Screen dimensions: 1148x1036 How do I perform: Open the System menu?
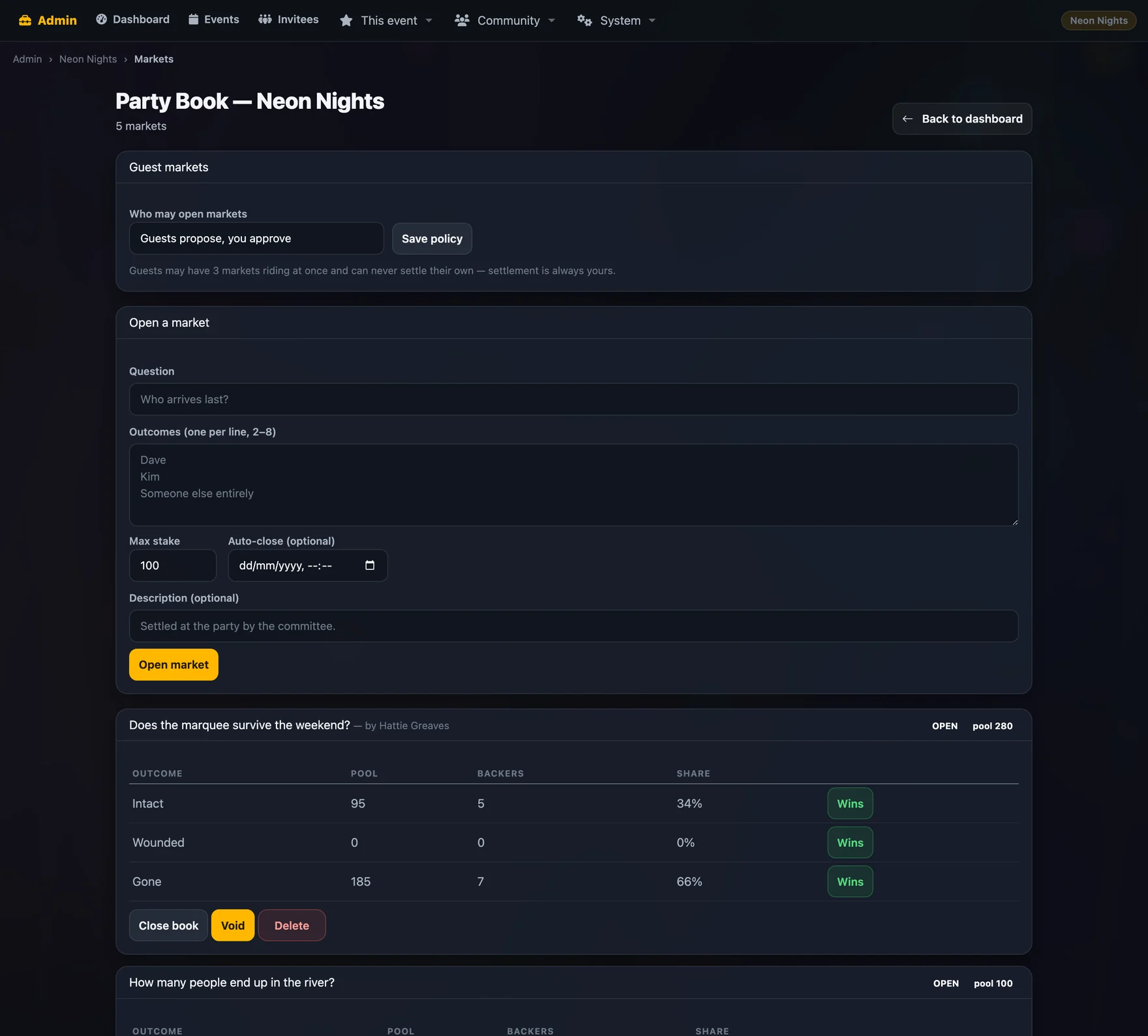(x=616, y=21)
